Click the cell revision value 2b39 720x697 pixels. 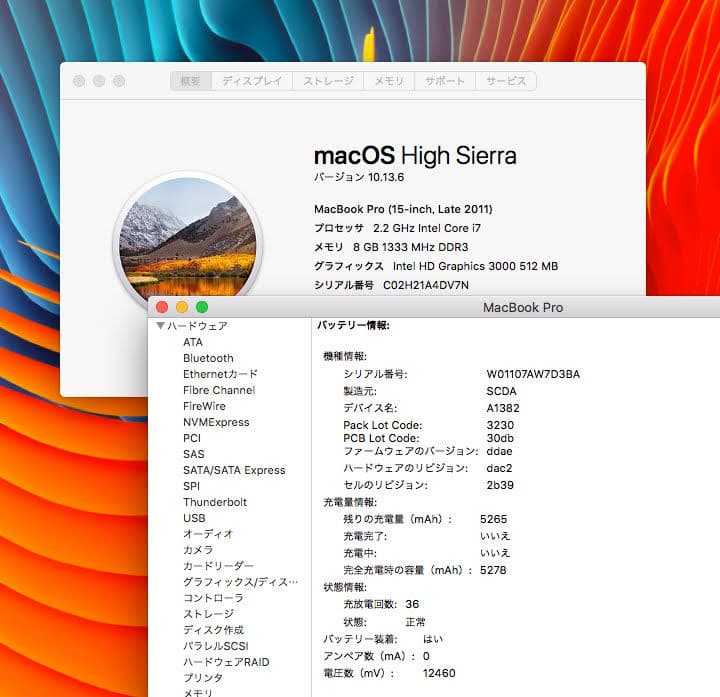point(500,485)
